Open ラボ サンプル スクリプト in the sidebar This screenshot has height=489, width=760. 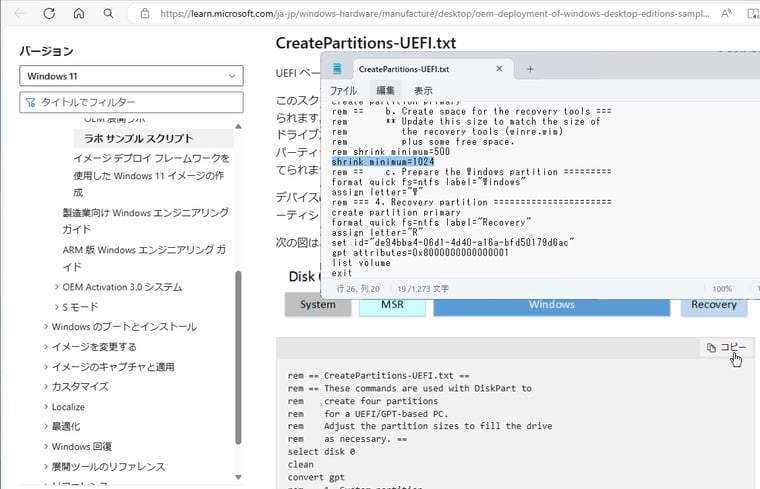pyautogui.click(x=138, y=139)
